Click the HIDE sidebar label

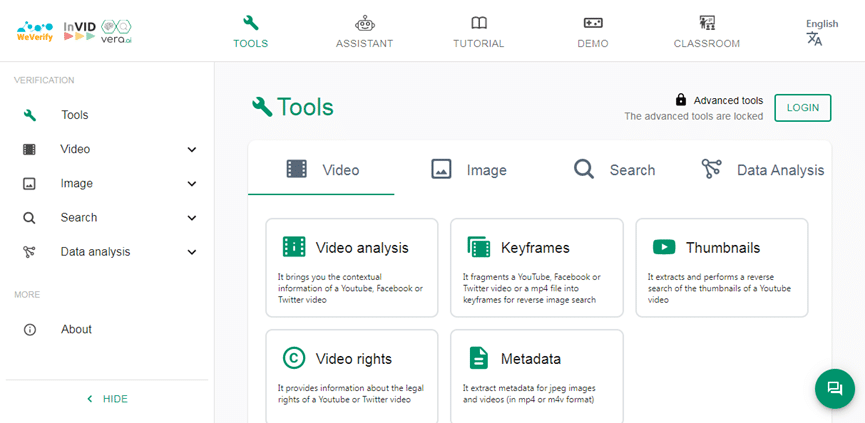tap(115, 399)
